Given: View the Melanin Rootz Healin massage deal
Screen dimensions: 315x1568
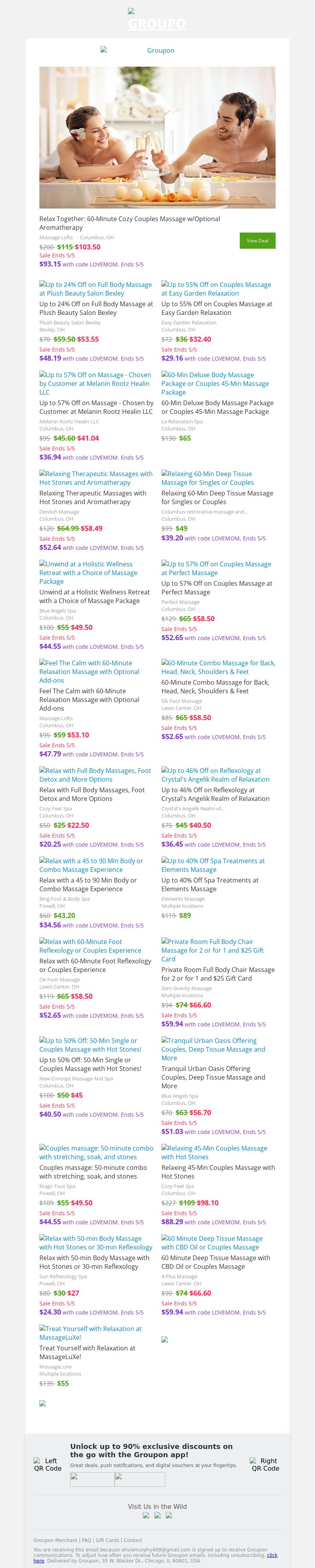Looking at the screenshot, I should [x=95, y=384].
